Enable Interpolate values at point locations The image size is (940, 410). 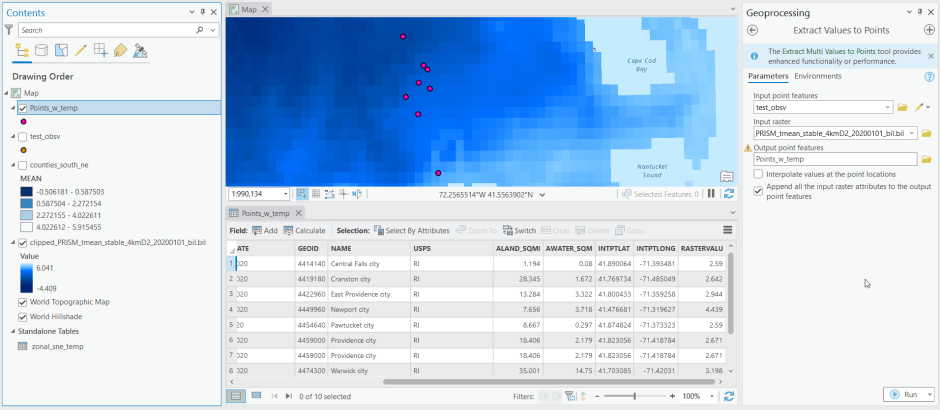point(758,174)
